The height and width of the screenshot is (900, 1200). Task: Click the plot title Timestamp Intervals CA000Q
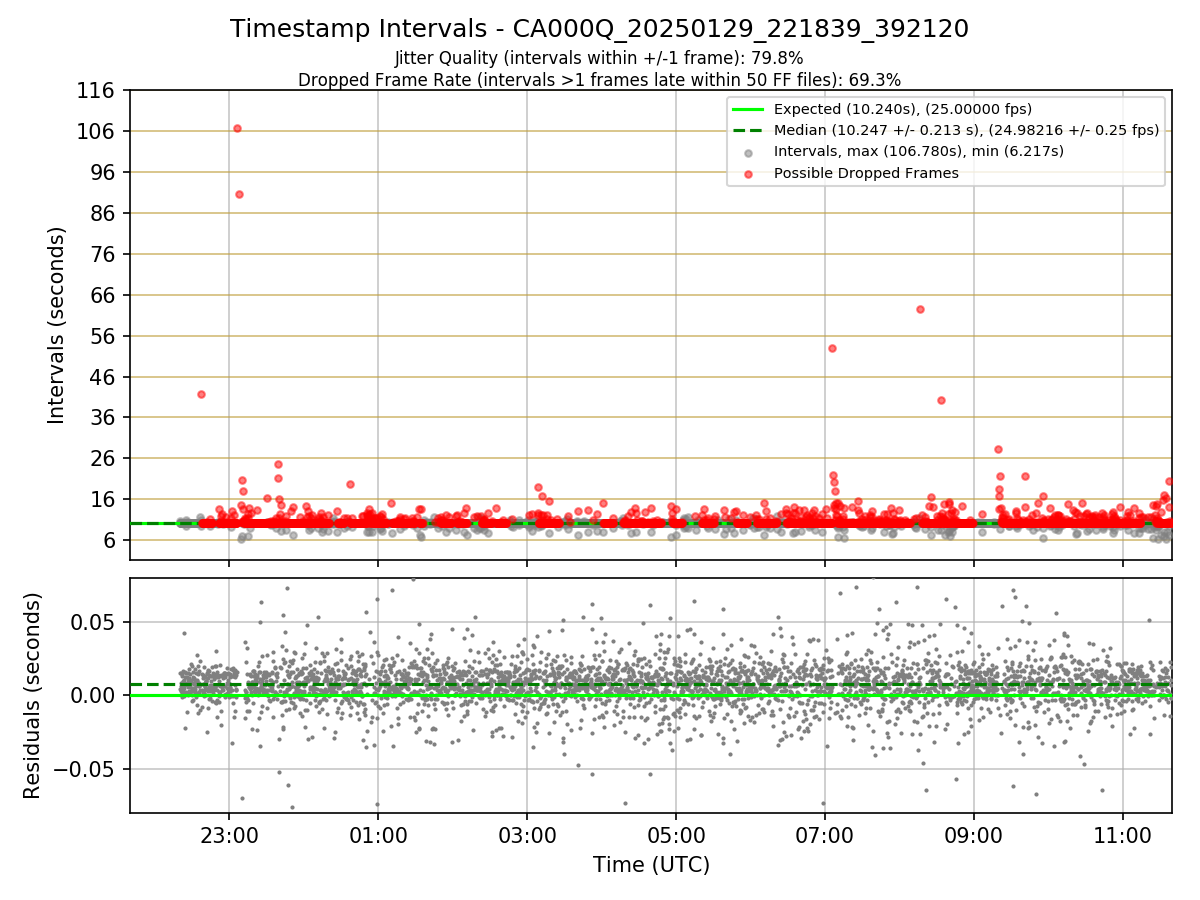(x=599, y=29)
